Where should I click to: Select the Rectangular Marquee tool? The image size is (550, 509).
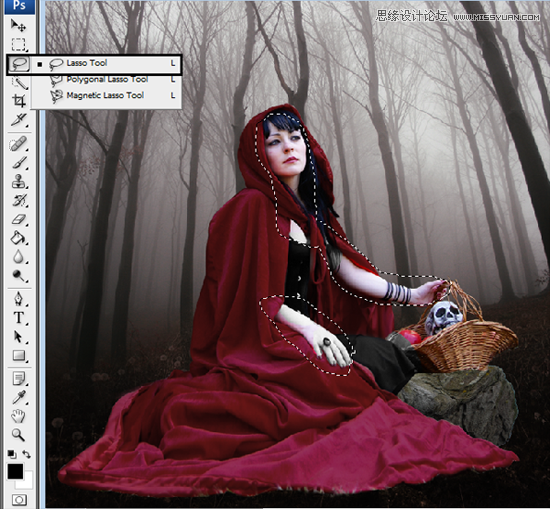19,45
